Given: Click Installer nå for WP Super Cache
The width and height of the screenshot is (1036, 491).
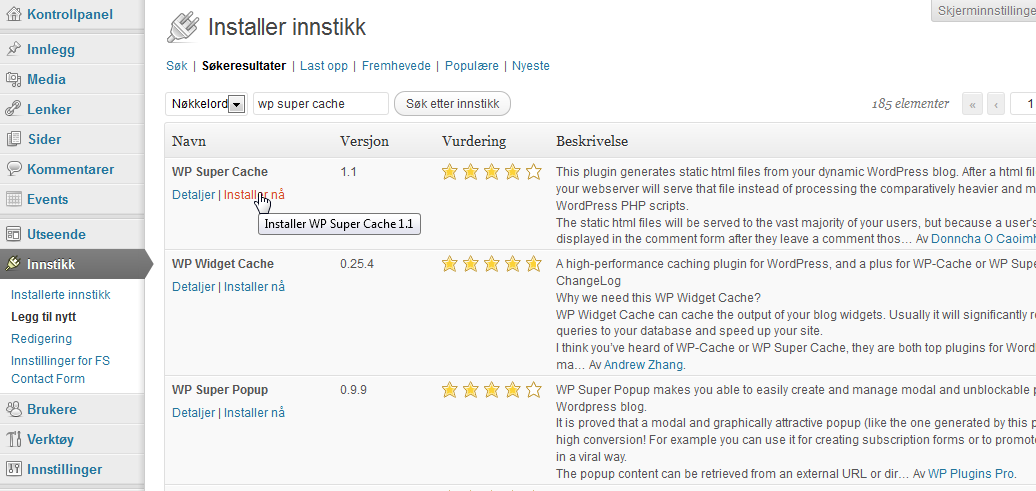Looking at the screenshot, I should [254, 195].
